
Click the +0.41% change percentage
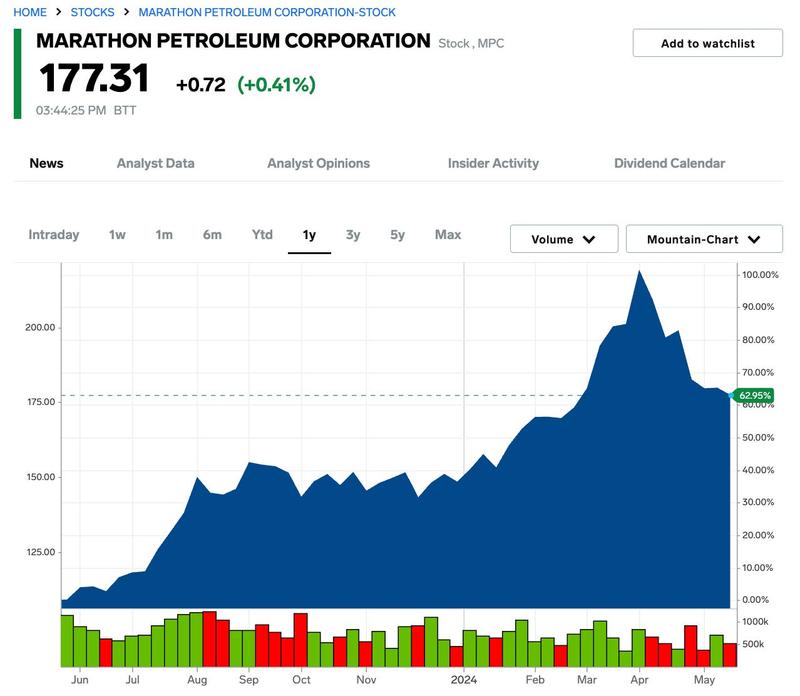click(277, 85)
